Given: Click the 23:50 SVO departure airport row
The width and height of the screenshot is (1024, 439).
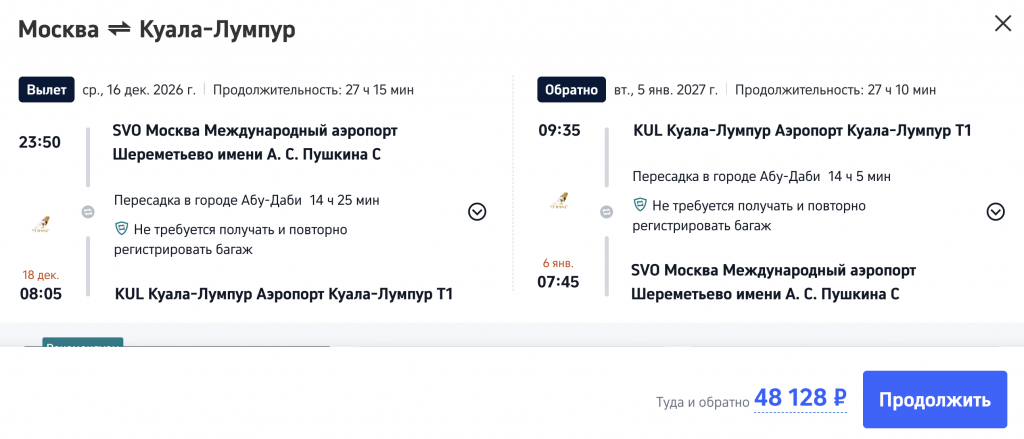Looking at the screenshot, I should pos(247,142).
